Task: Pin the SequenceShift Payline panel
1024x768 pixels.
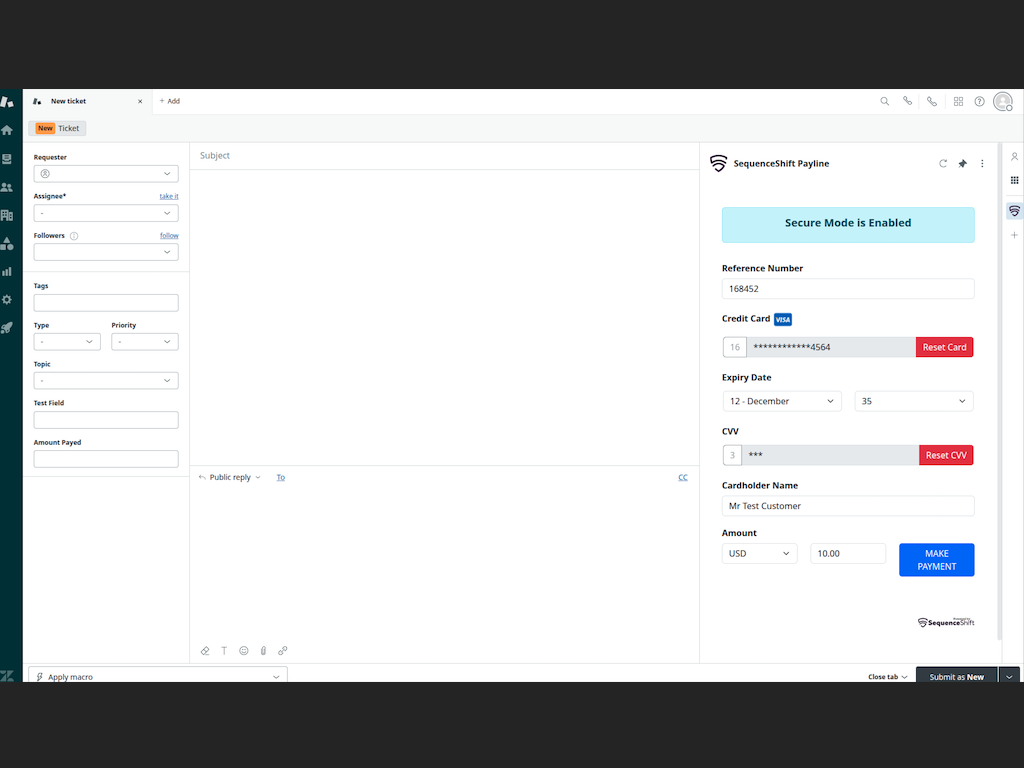Action: click(x=962, y=163)
